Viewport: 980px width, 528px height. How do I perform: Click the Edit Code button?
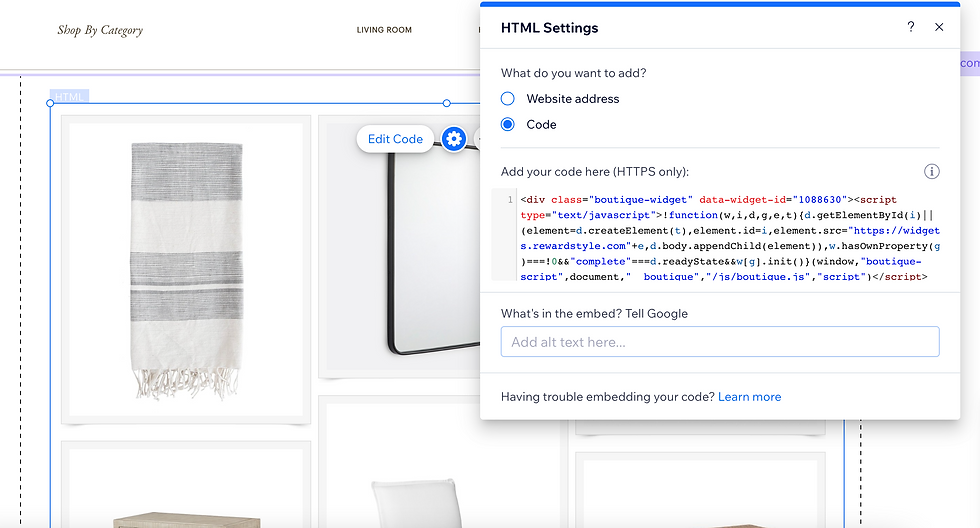(x=395, y=139)
